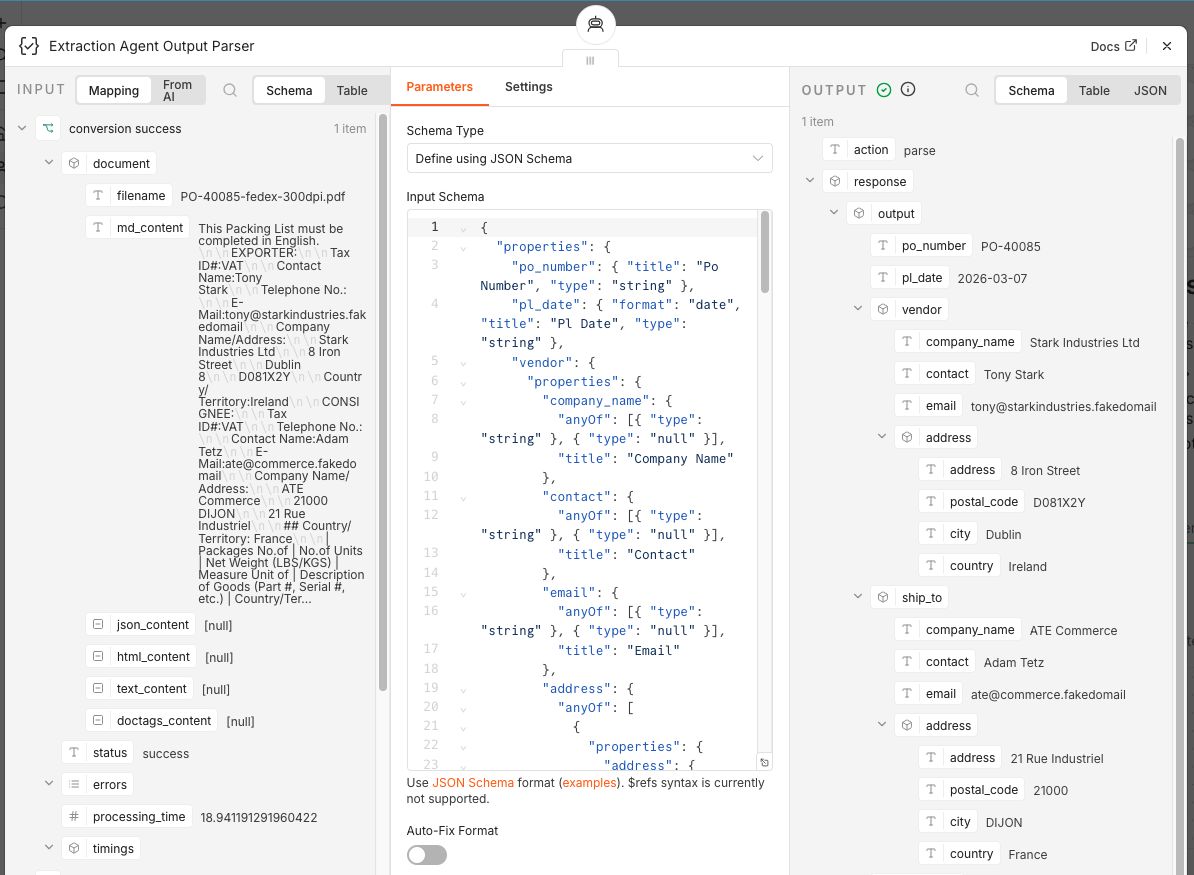Viewport: 1194px width, 875px height.
Task: Open the JSON Schema help link
Action: (x=473, y=783)
